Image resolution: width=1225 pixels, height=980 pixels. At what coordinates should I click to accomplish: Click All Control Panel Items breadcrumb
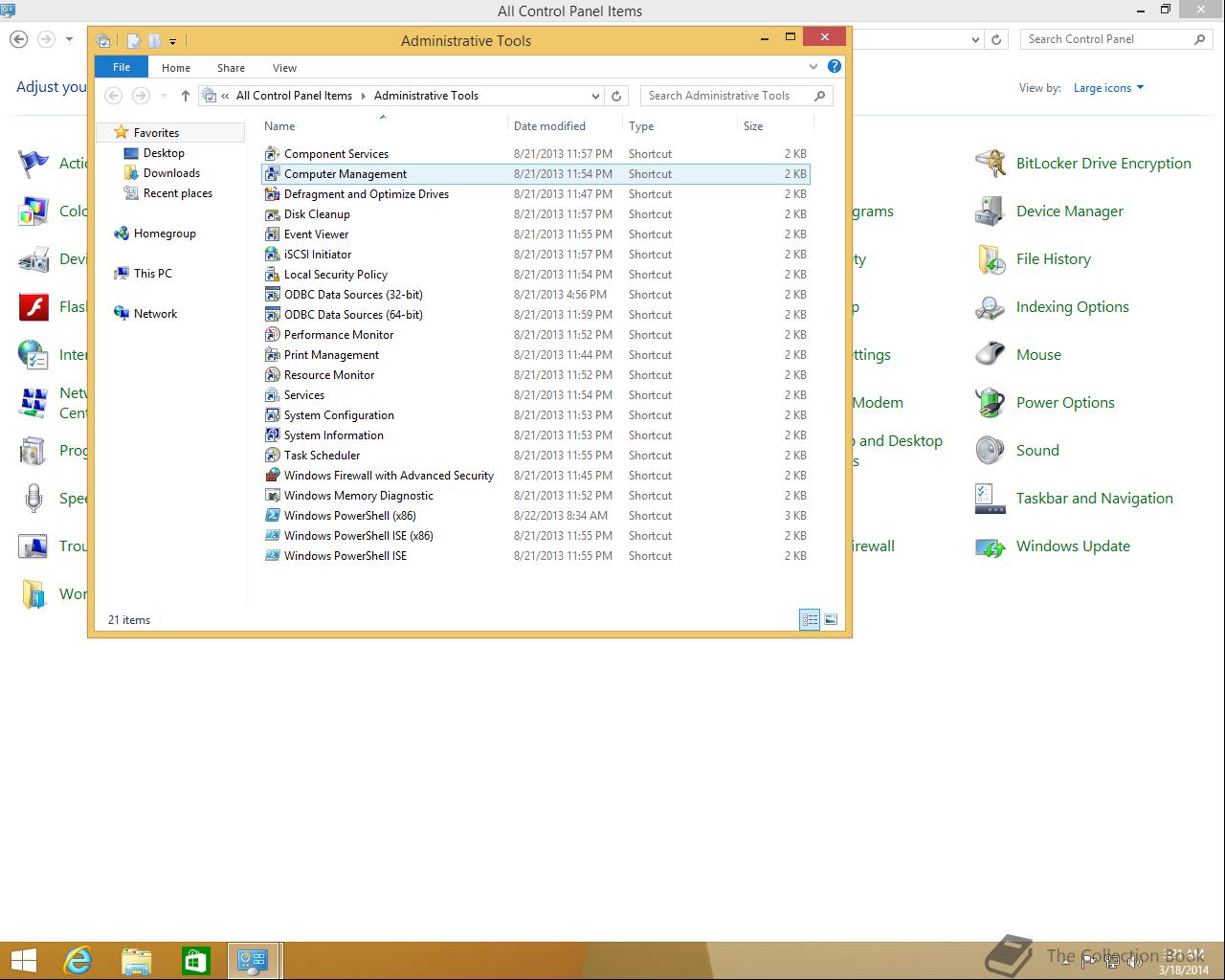pyautogui.click(x=294, y=96)
